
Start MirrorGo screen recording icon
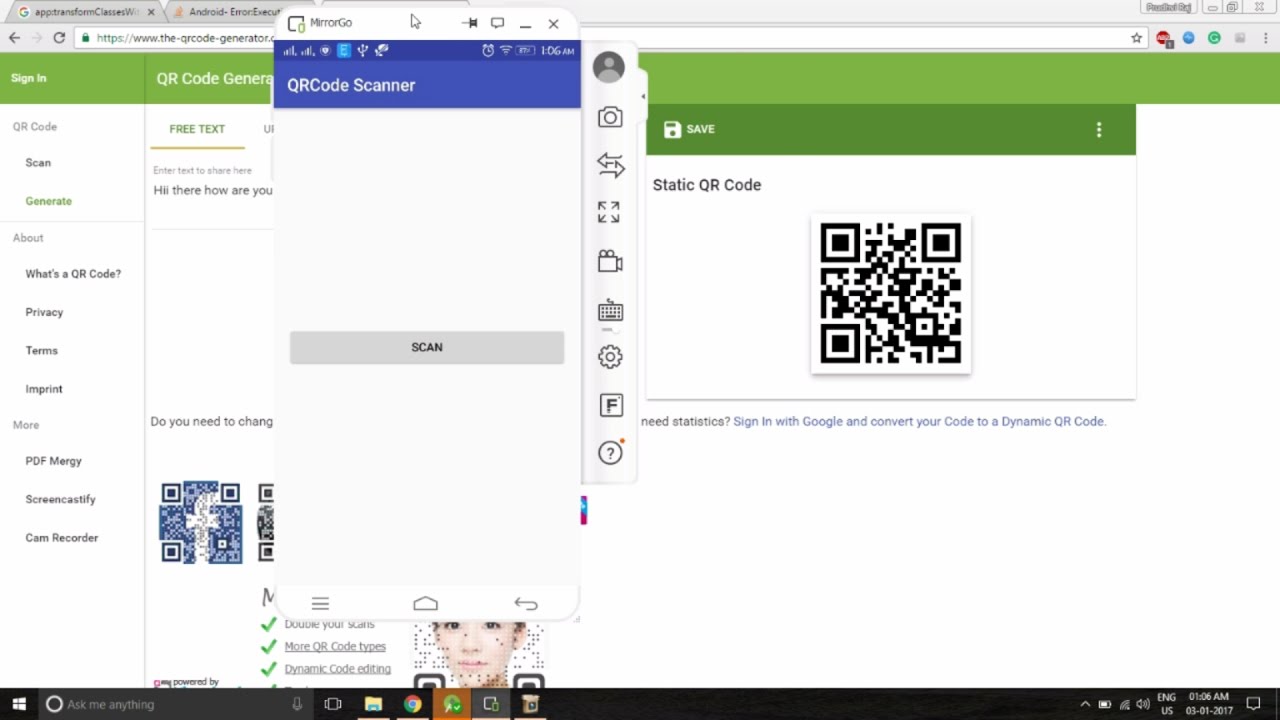click(610, 261)
